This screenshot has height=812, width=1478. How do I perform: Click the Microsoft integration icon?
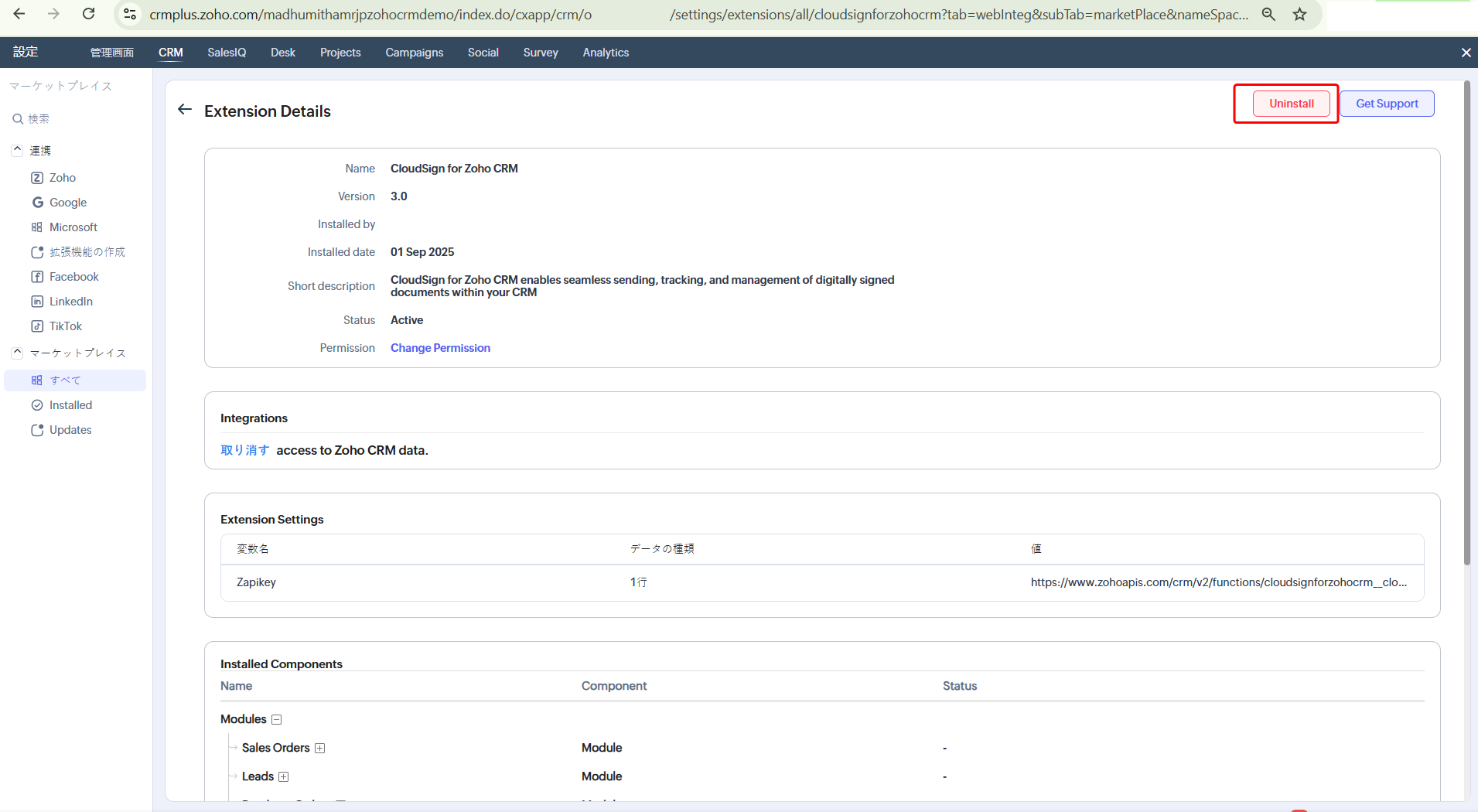click(x=37, y=227)
